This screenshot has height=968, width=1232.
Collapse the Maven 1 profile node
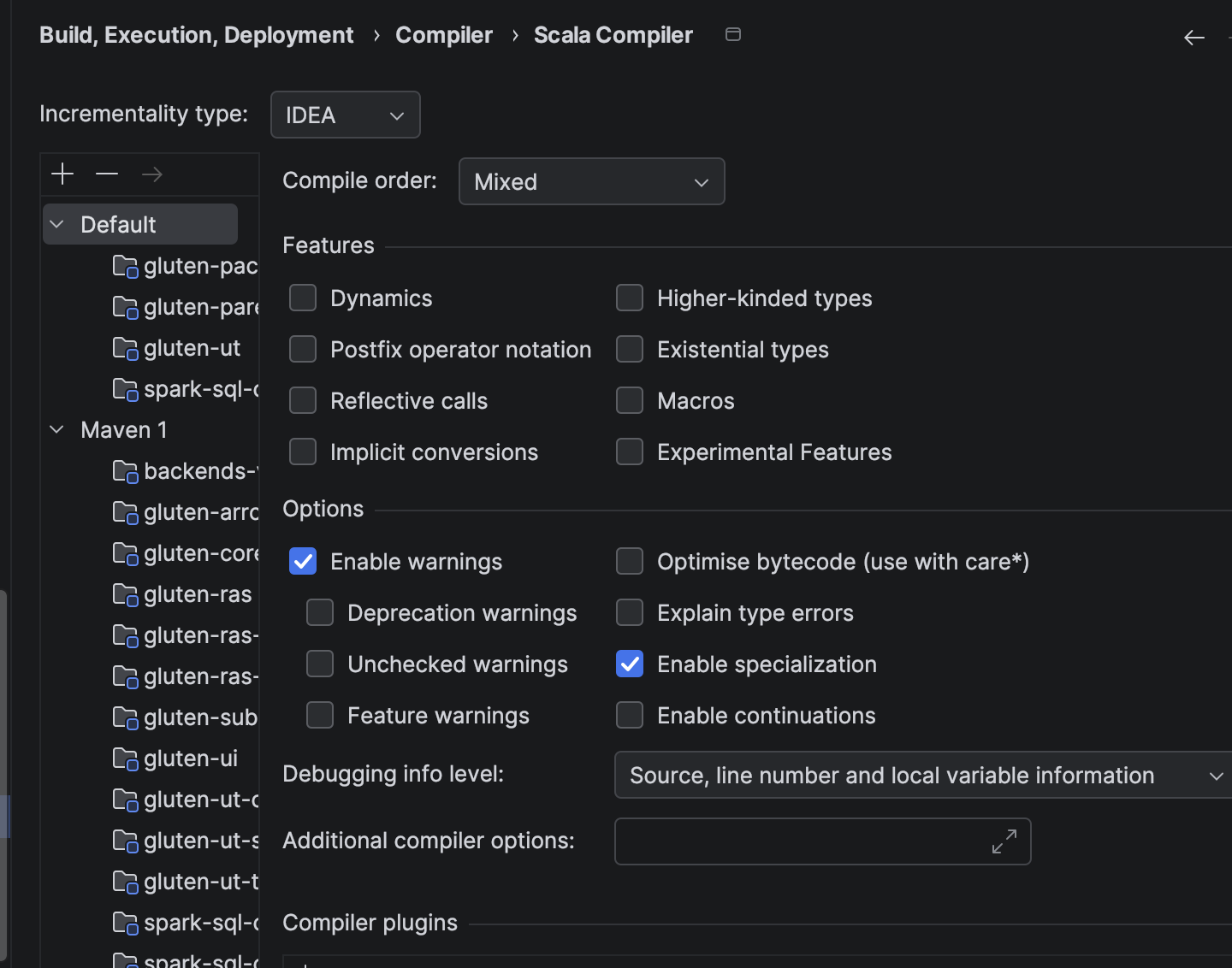pyautogui.click(x=57, y=429)
